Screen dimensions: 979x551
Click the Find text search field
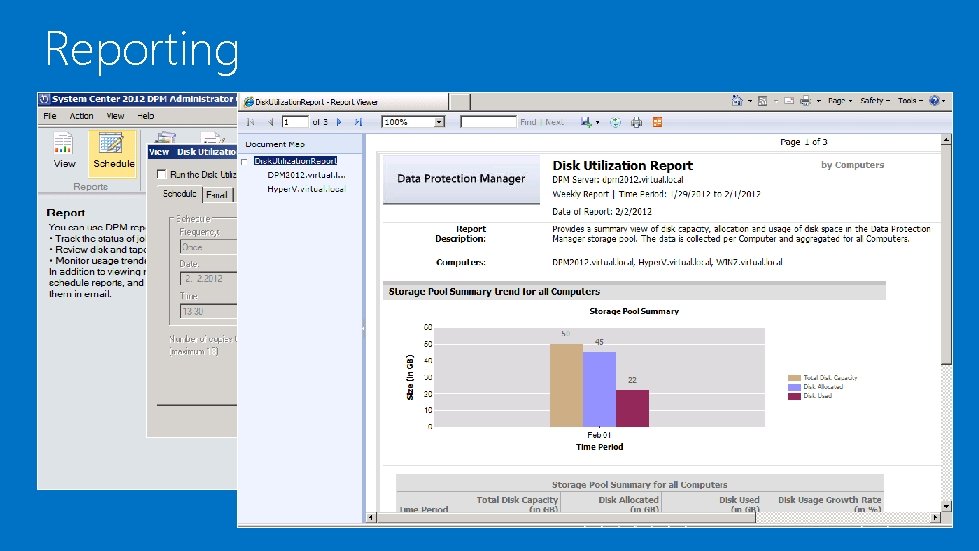point(488,122)
